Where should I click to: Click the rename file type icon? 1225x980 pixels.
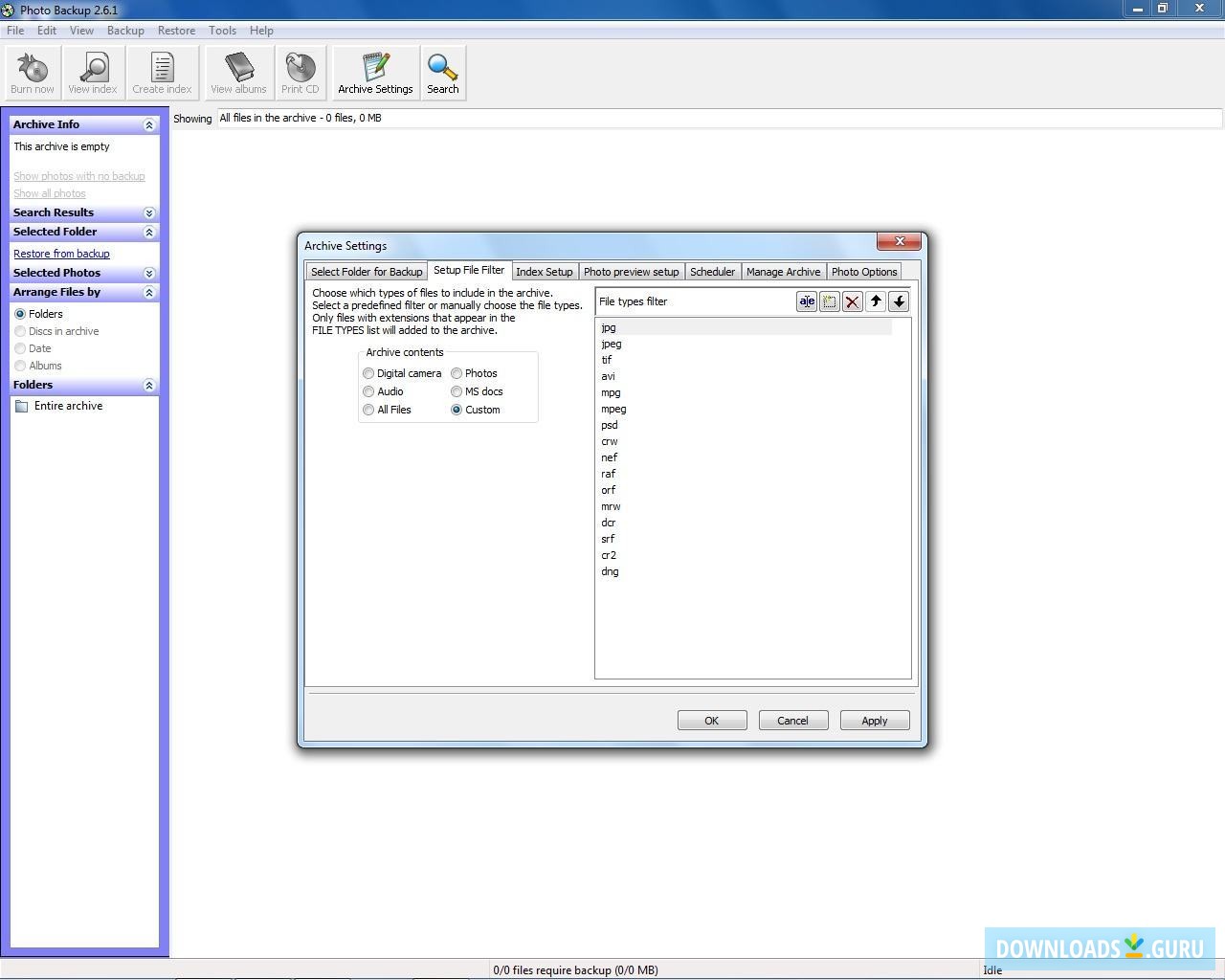(807, 301)
